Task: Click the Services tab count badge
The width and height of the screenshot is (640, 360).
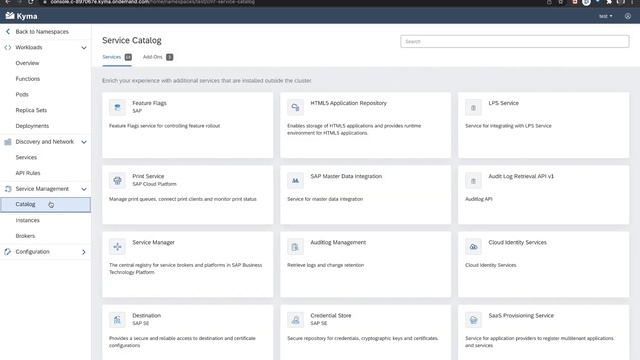Action: [128, 57]
